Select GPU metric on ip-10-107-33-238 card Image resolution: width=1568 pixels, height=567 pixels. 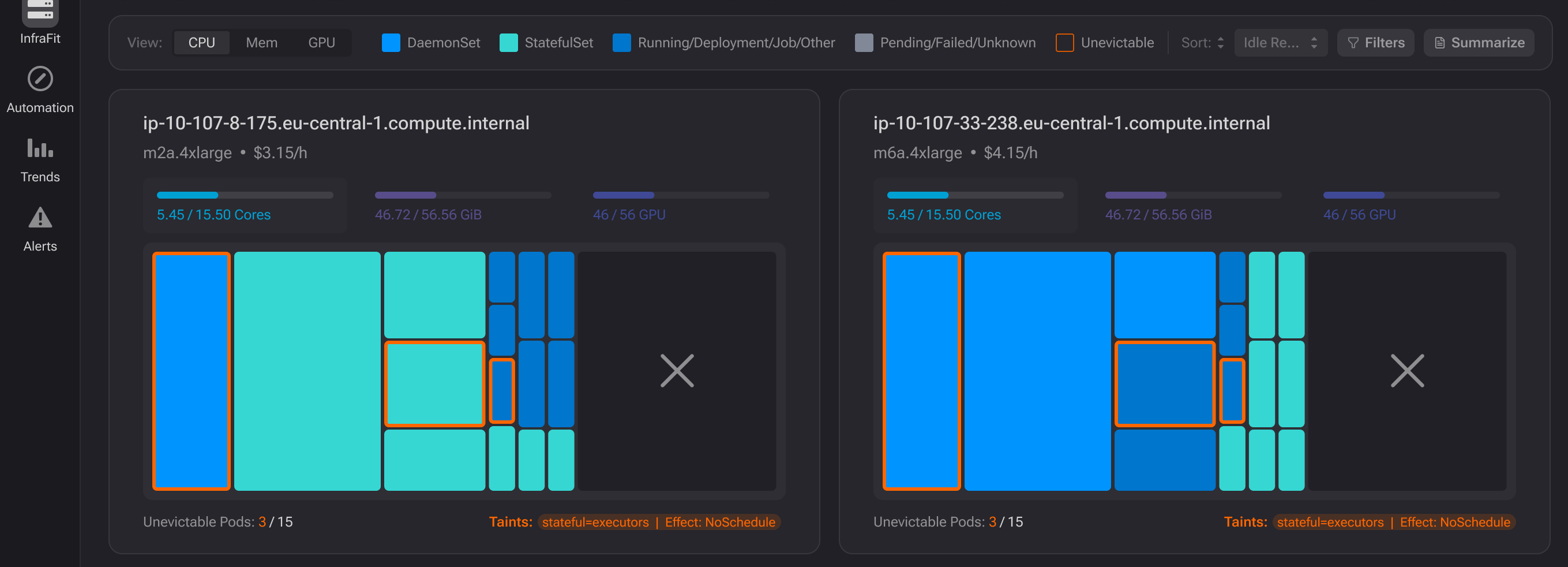coord(1411,206)
